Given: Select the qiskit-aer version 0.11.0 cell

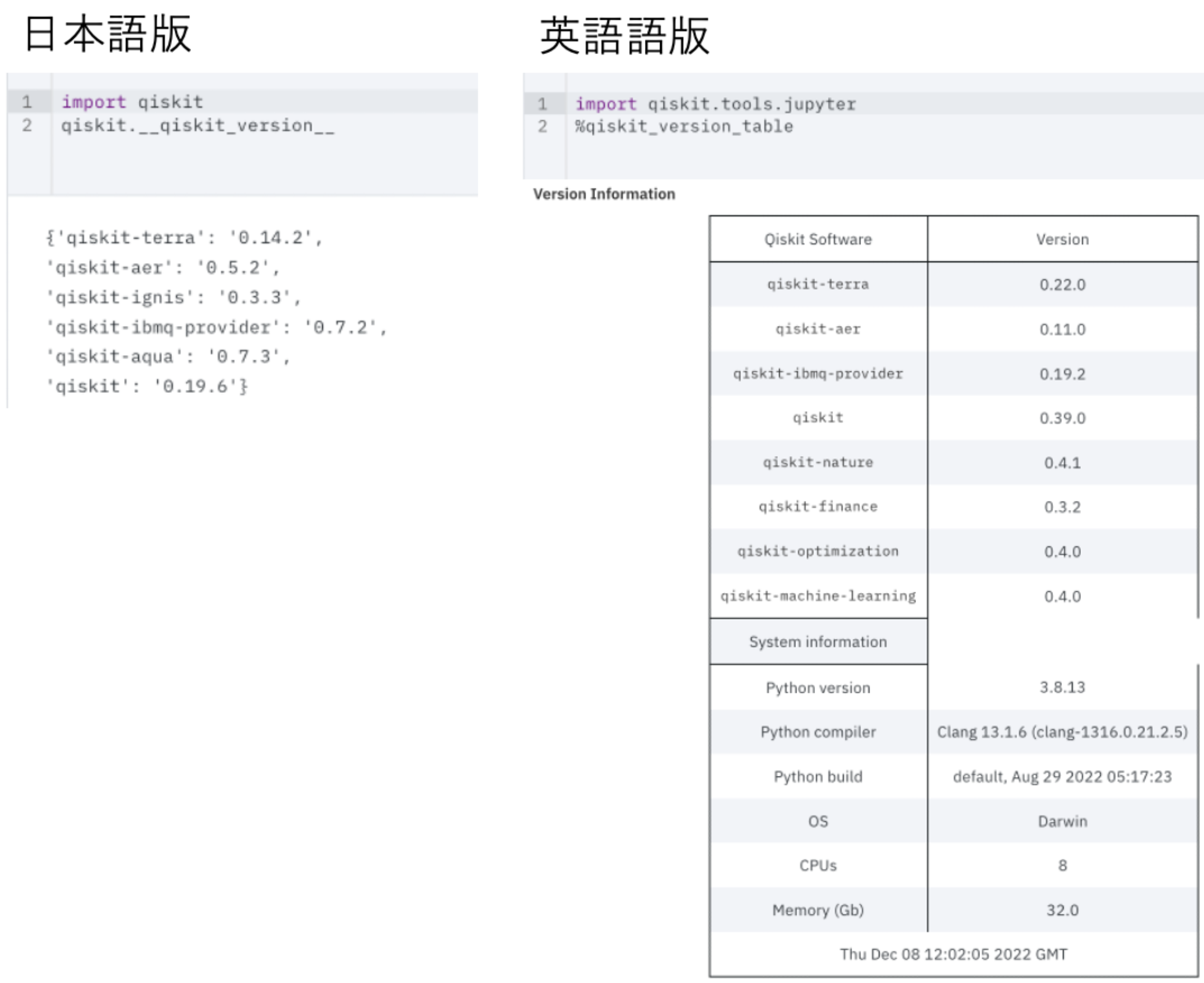Looking at the screenshot, I should click(1062, 329).
